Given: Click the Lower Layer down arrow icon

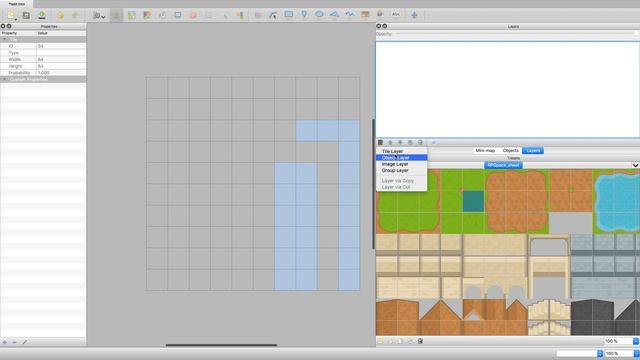Looking at the screenshot, I should tap(400, 142).
